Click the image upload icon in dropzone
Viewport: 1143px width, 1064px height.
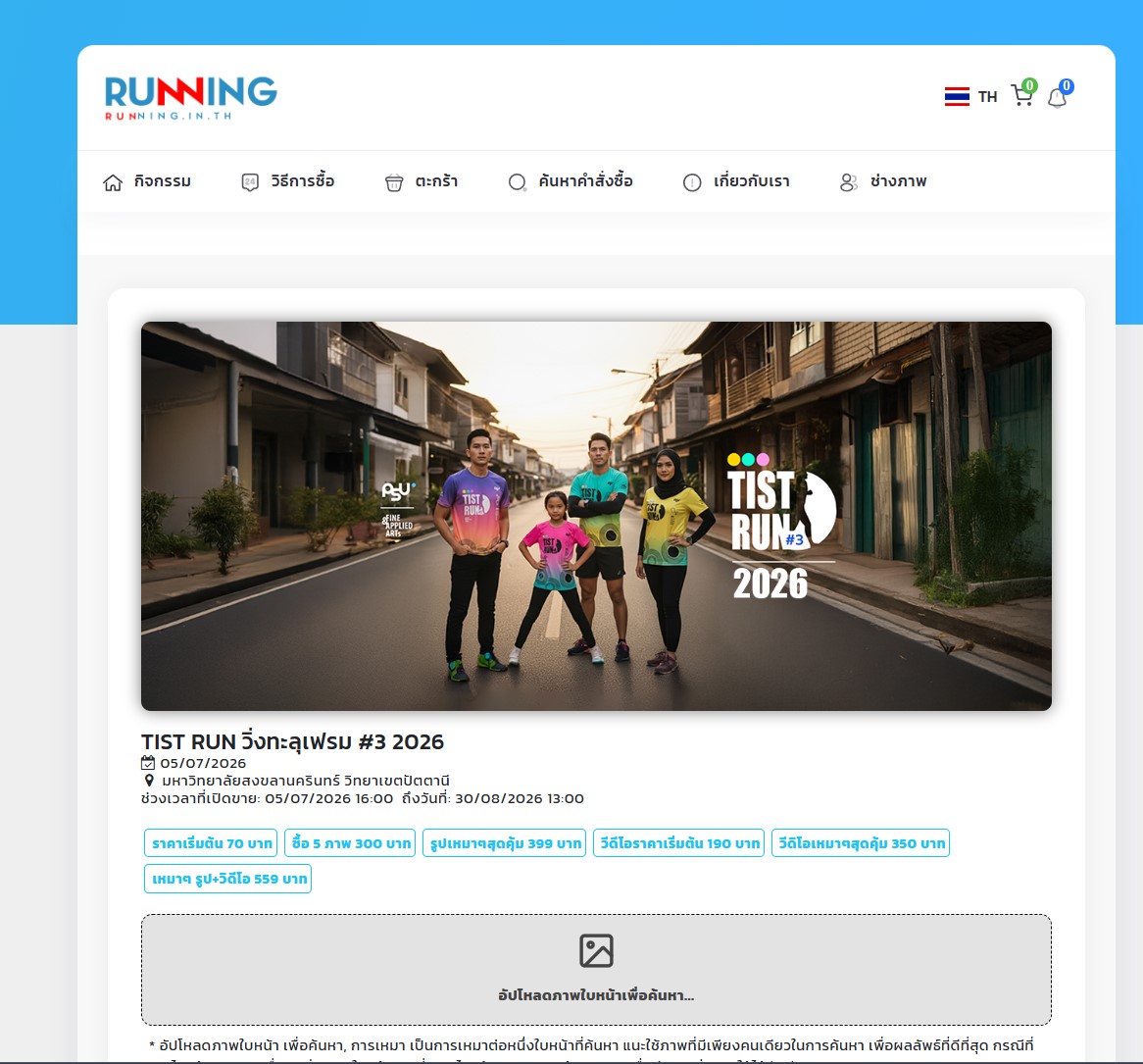click(x=596, y=951)
